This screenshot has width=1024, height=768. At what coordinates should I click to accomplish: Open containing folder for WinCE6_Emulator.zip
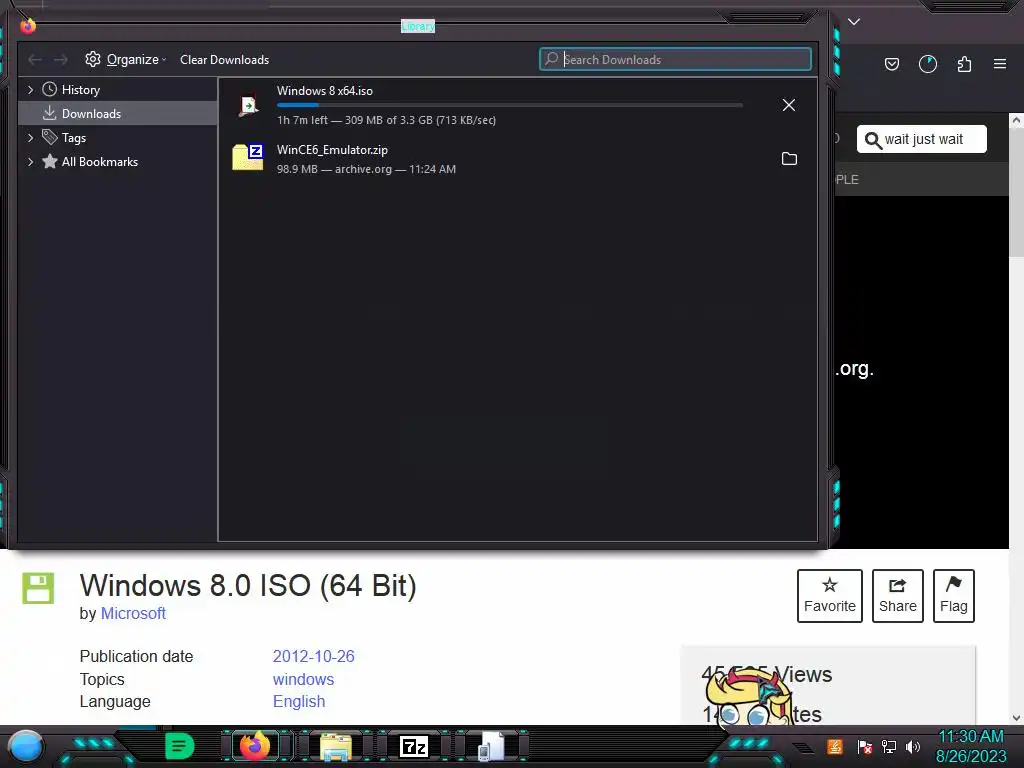789,159
